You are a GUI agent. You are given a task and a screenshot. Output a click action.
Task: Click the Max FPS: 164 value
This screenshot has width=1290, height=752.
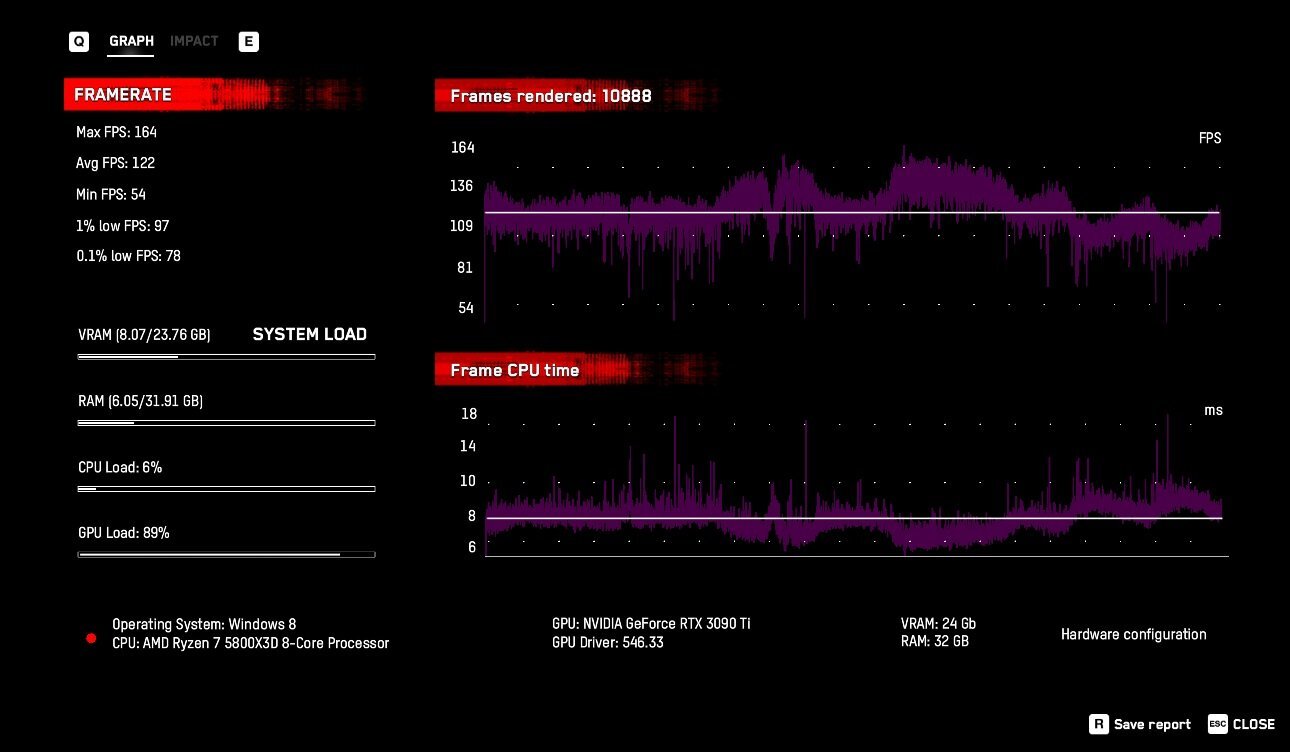pos(116,132)
